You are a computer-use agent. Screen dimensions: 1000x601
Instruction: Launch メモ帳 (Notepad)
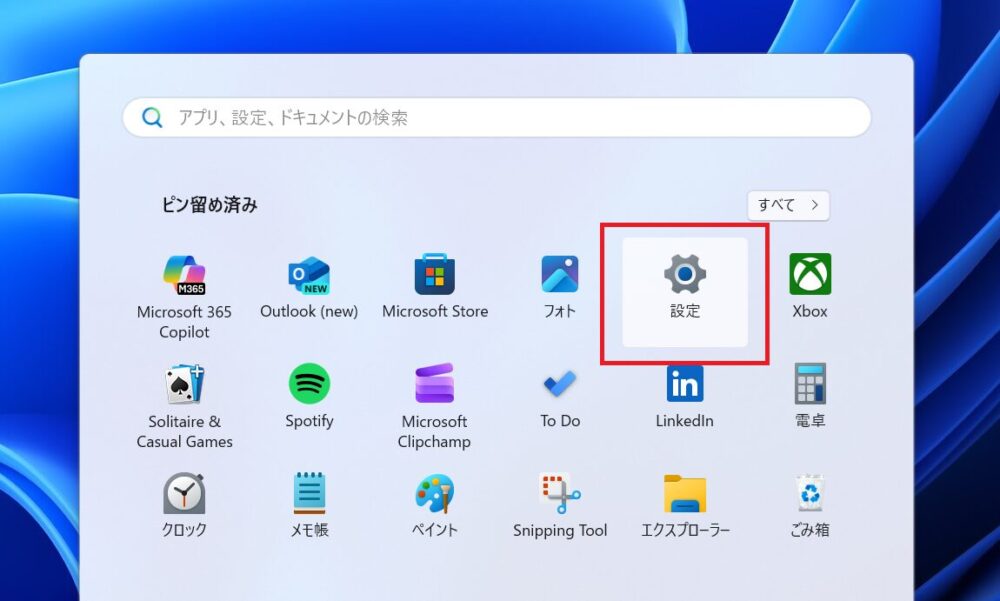309,495
